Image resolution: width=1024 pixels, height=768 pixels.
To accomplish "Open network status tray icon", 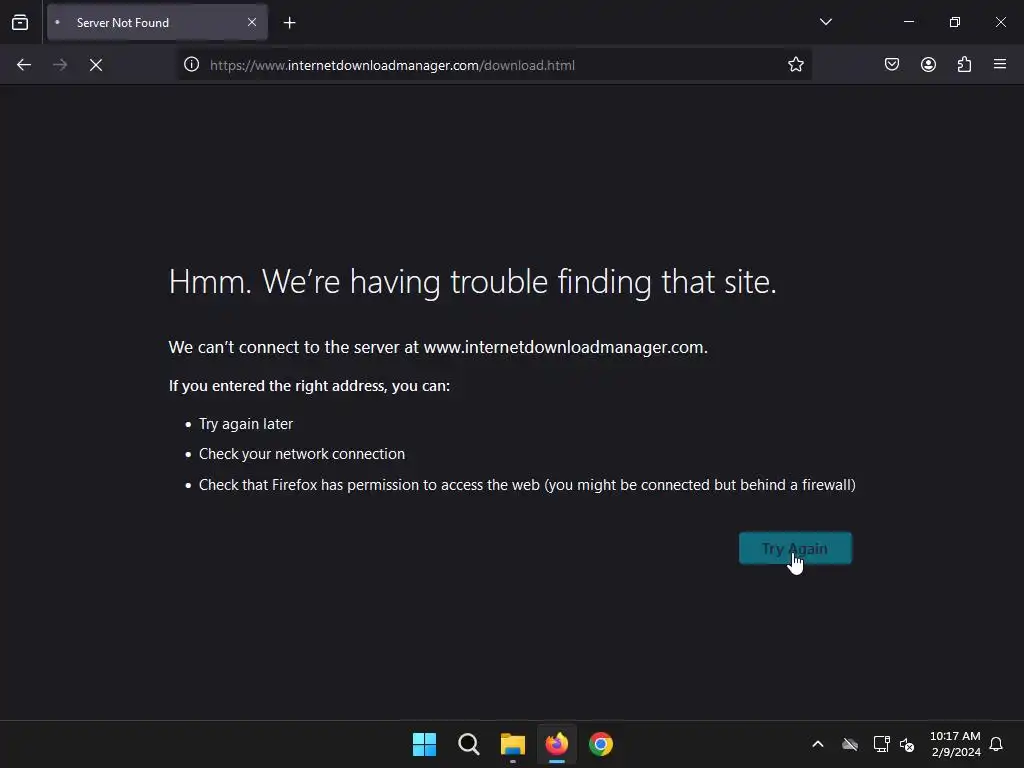I will coord(882,744).
